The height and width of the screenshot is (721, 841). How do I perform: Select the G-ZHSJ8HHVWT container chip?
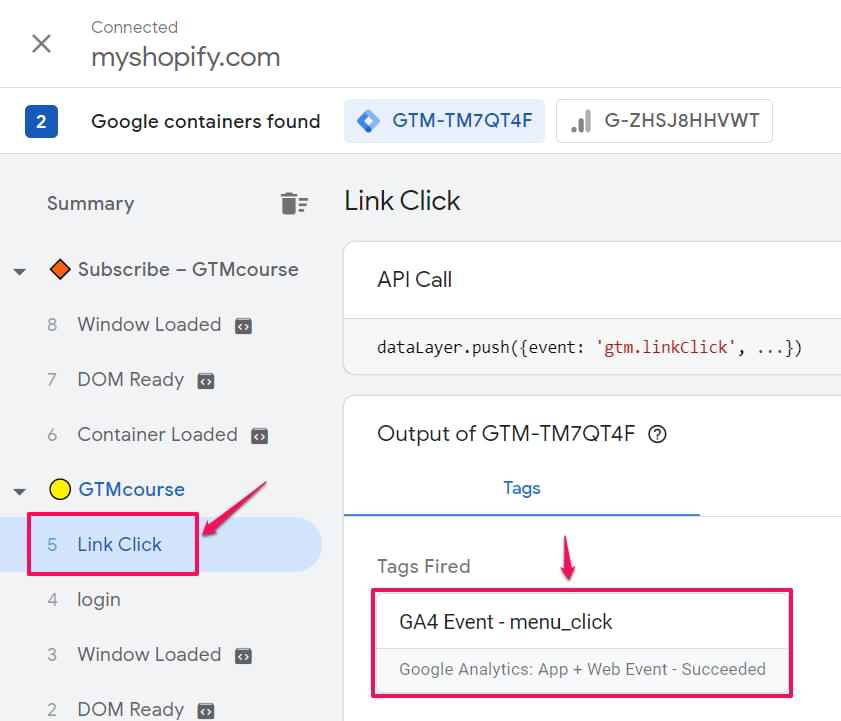(x=664, y=121)
